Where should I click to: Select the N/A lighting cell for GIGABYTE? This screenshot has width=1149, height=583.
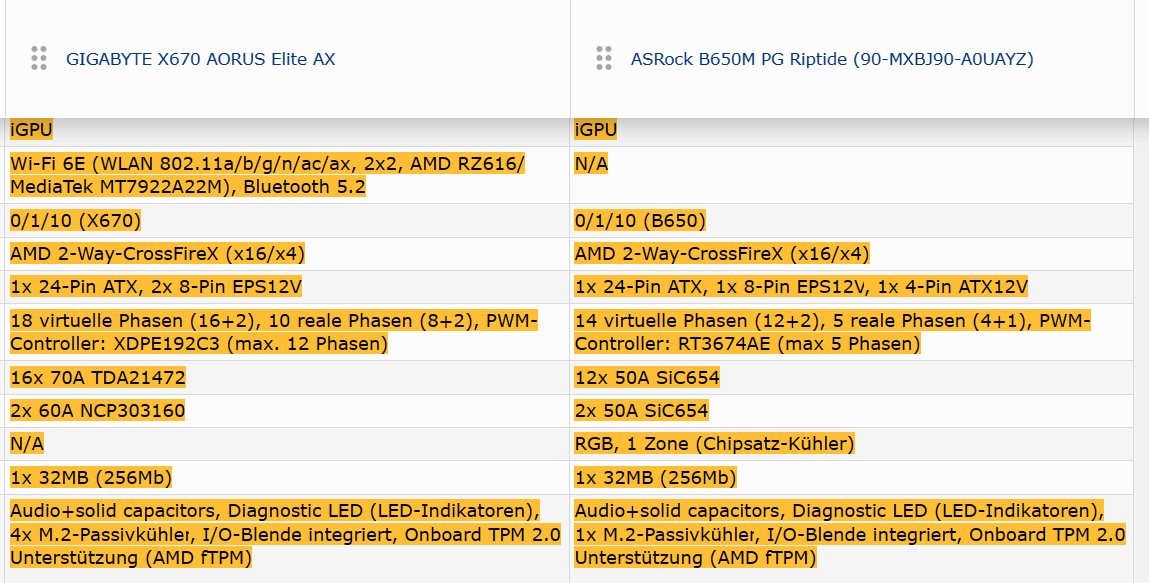[27, 444]
